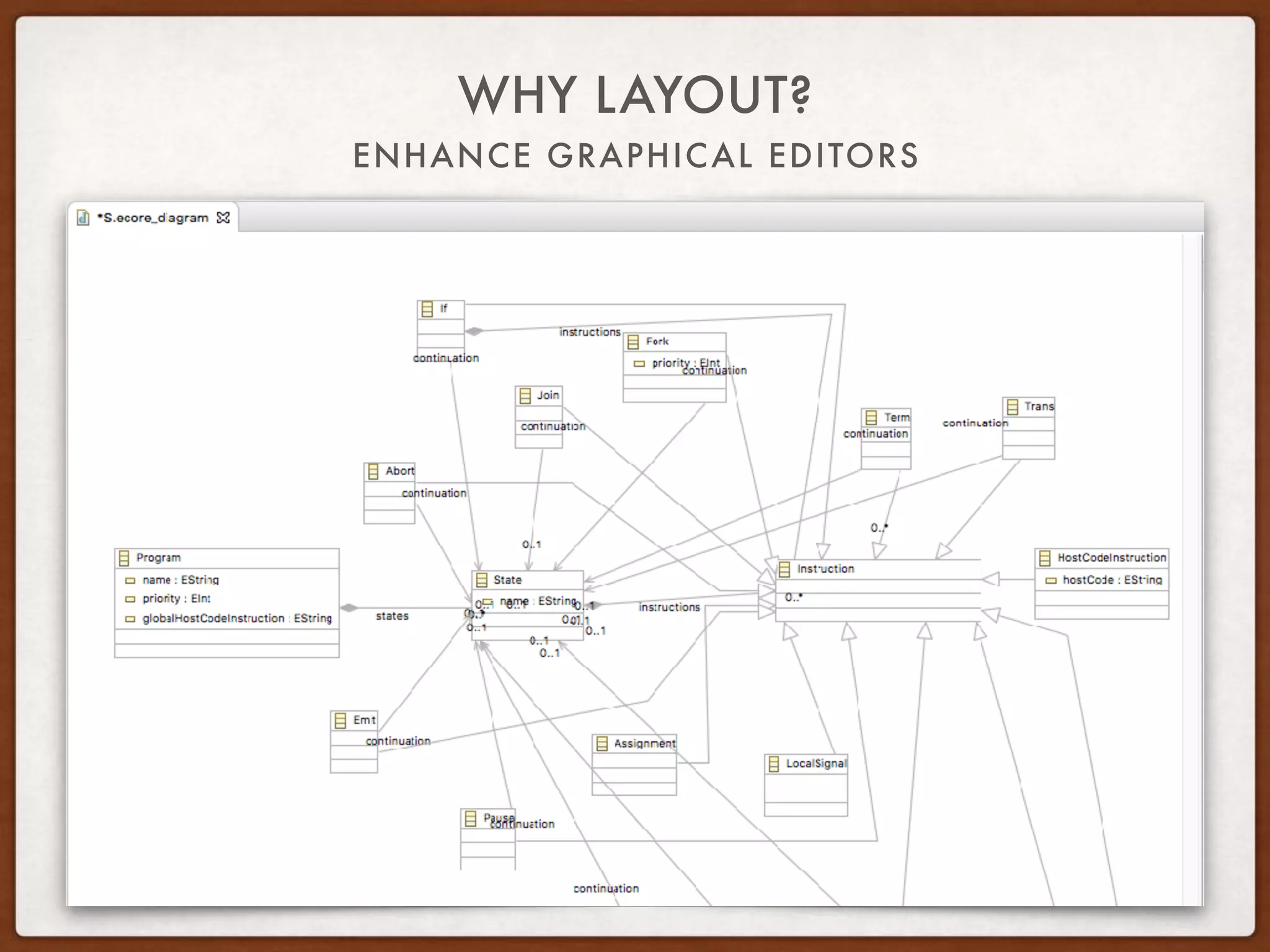The image size is (1270, 952).
Task: Select the Fork class icon
Action: tap(633, 342)
